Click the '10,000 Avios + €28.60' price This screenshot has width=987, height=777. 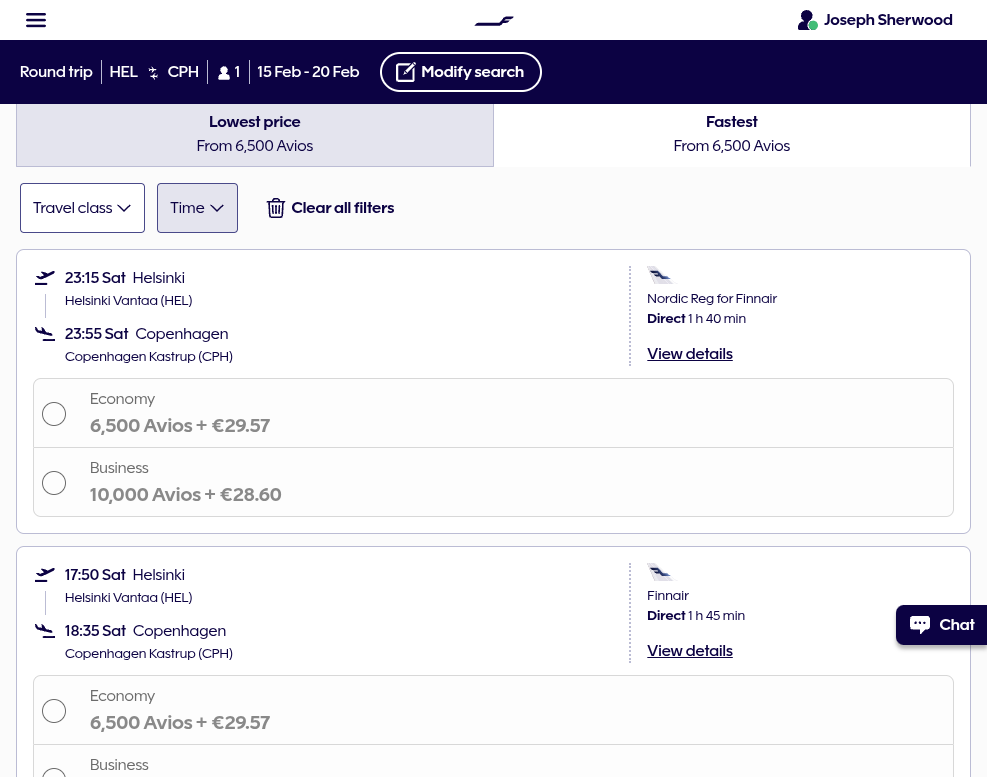pos(186,495)
